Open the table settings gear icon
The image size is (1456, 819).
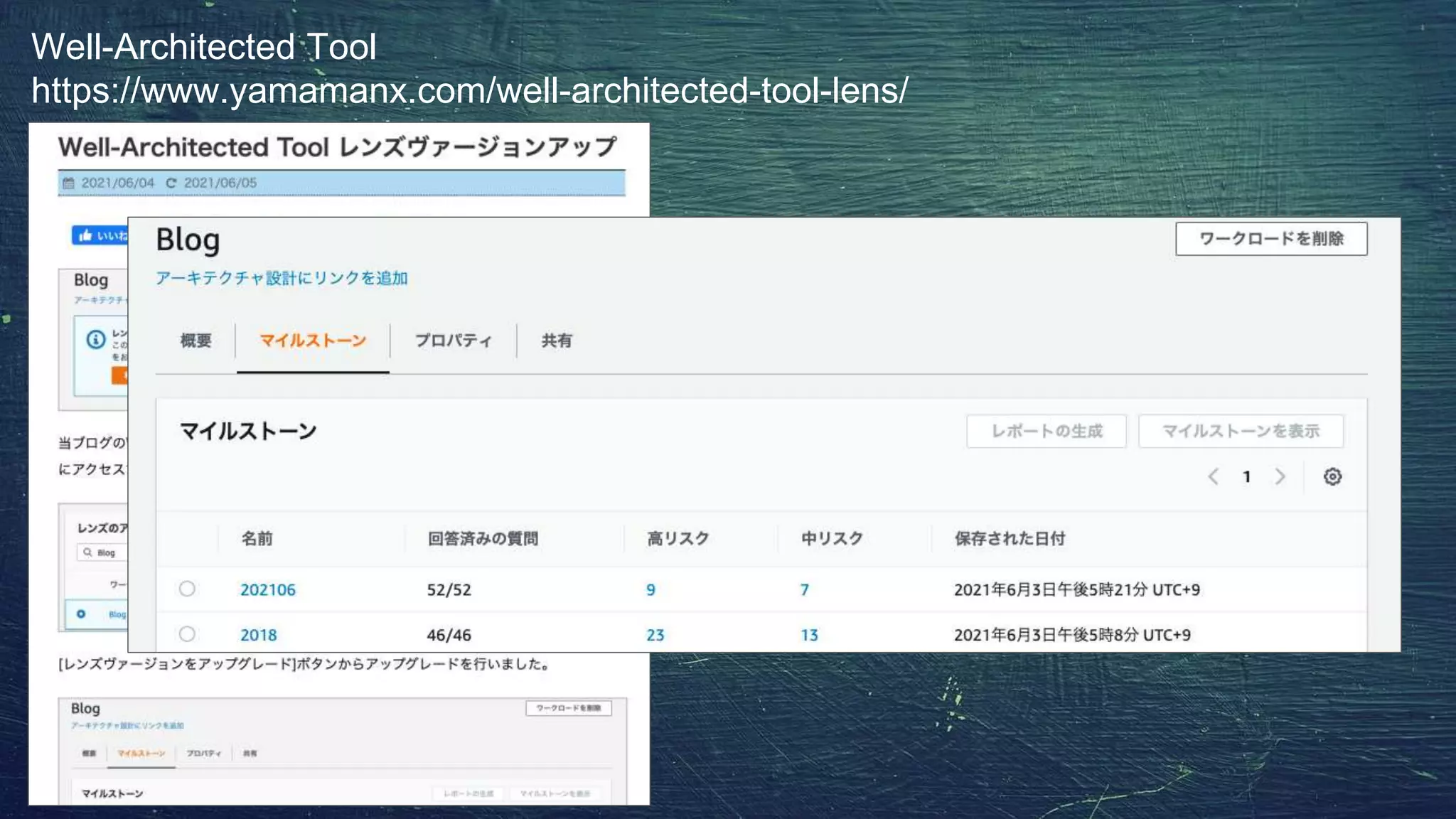tap(1332, 476)
